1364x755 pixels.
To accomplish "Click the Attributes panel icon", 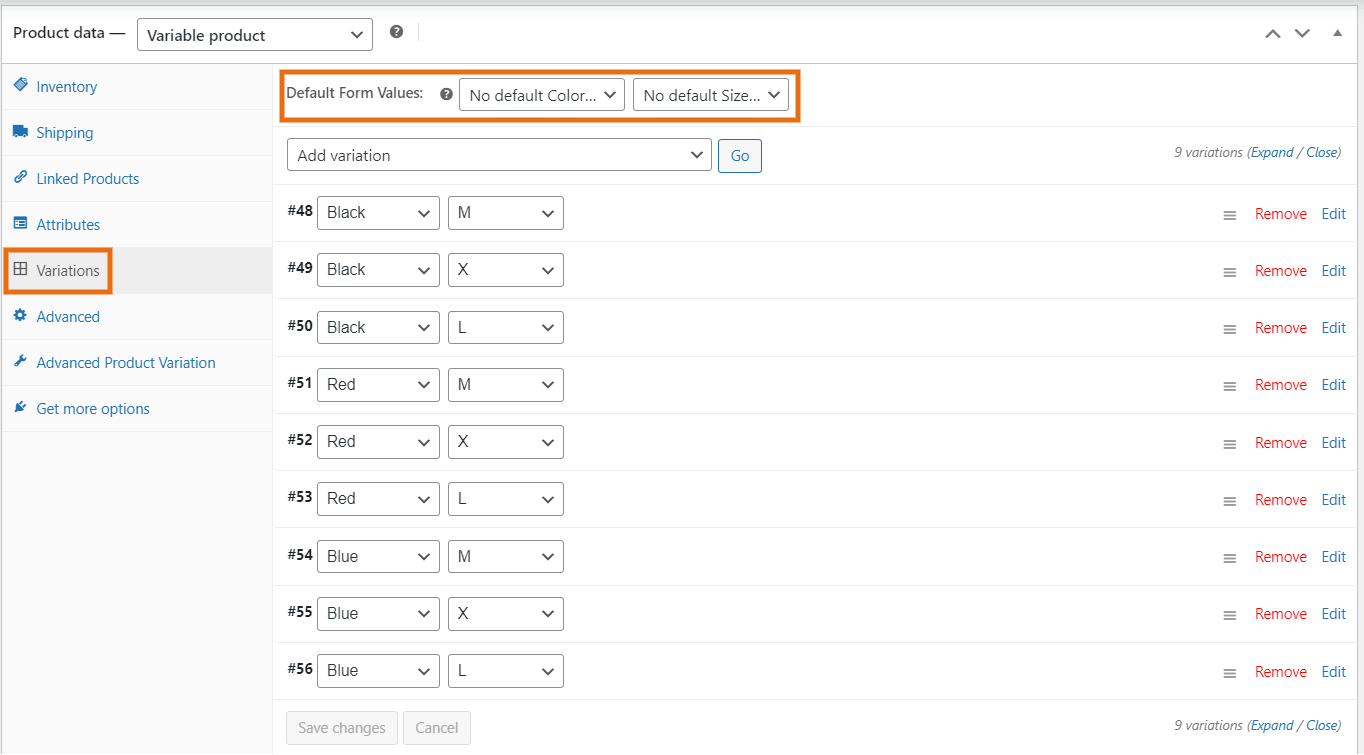I will [21, 224].
